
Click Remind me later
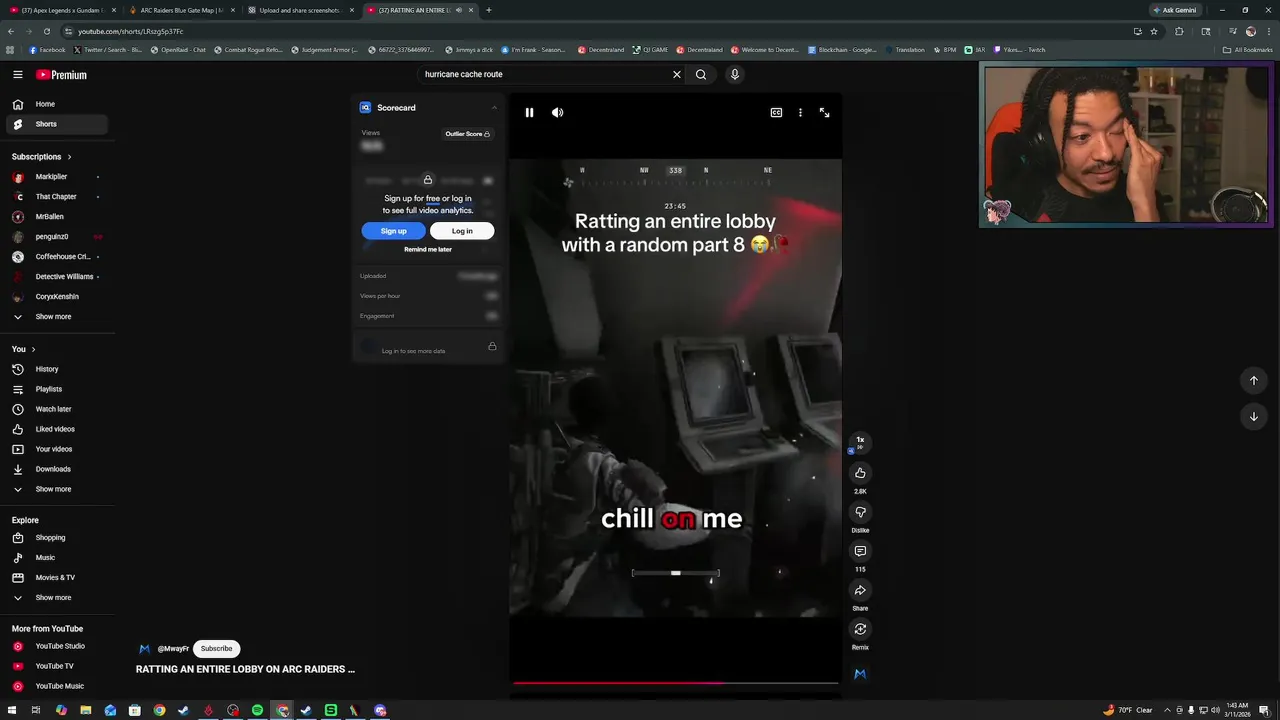pos(428,249)
